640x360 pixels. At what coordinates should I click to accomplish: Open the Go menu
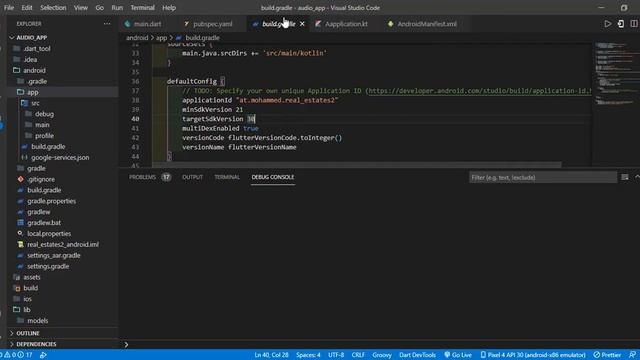tap(100, 8)
